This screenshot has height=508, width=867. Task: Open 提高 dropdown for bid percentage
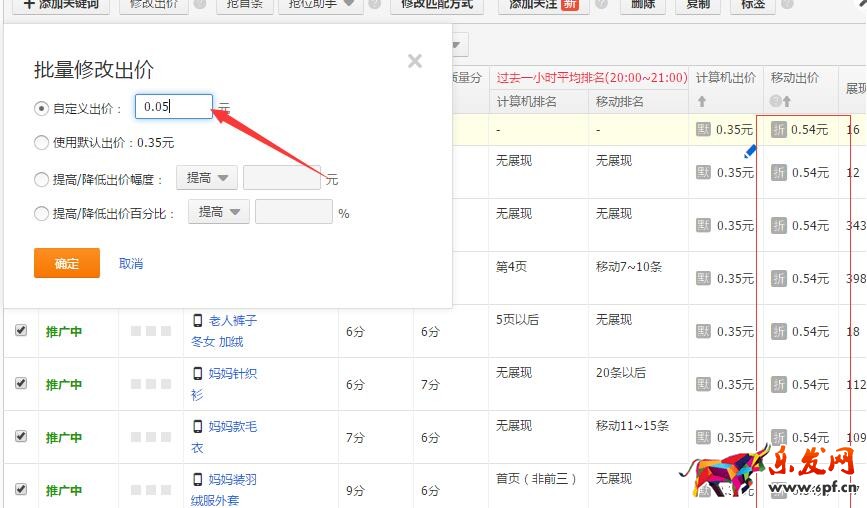click(219, 212)
